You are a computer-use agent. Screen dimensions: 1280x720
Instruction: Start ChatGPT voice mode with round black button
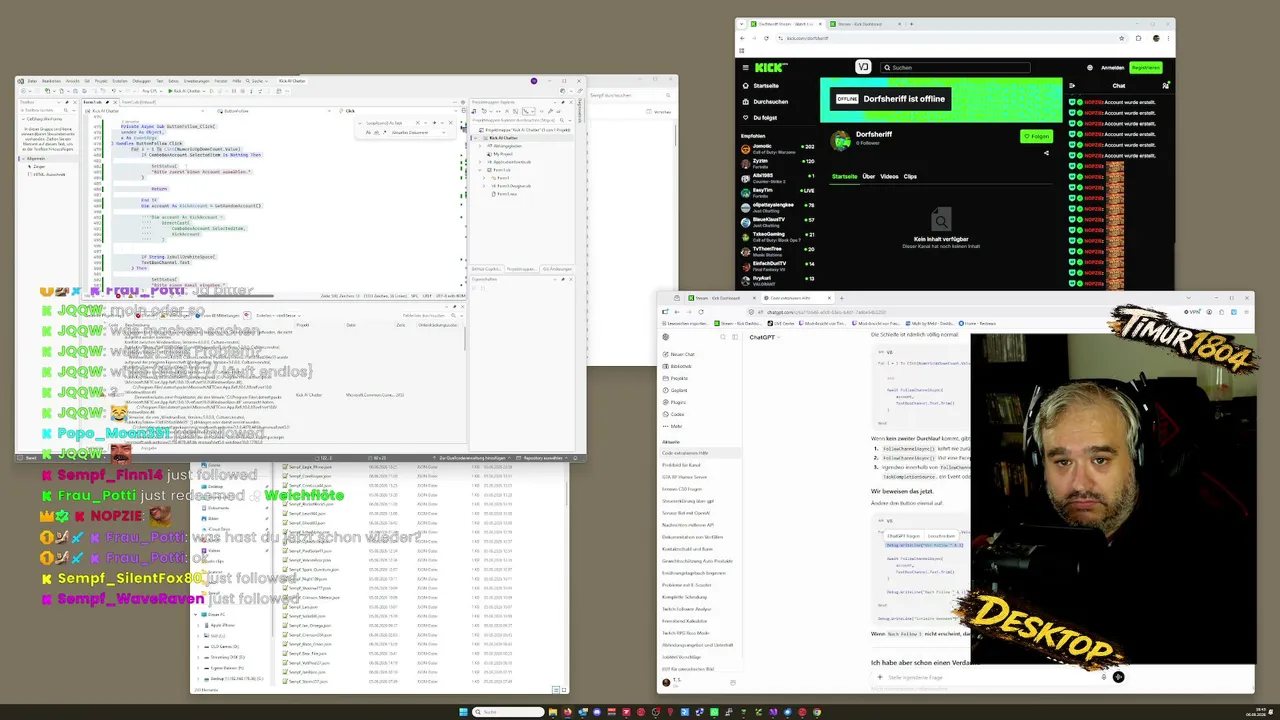[1119, 677]
